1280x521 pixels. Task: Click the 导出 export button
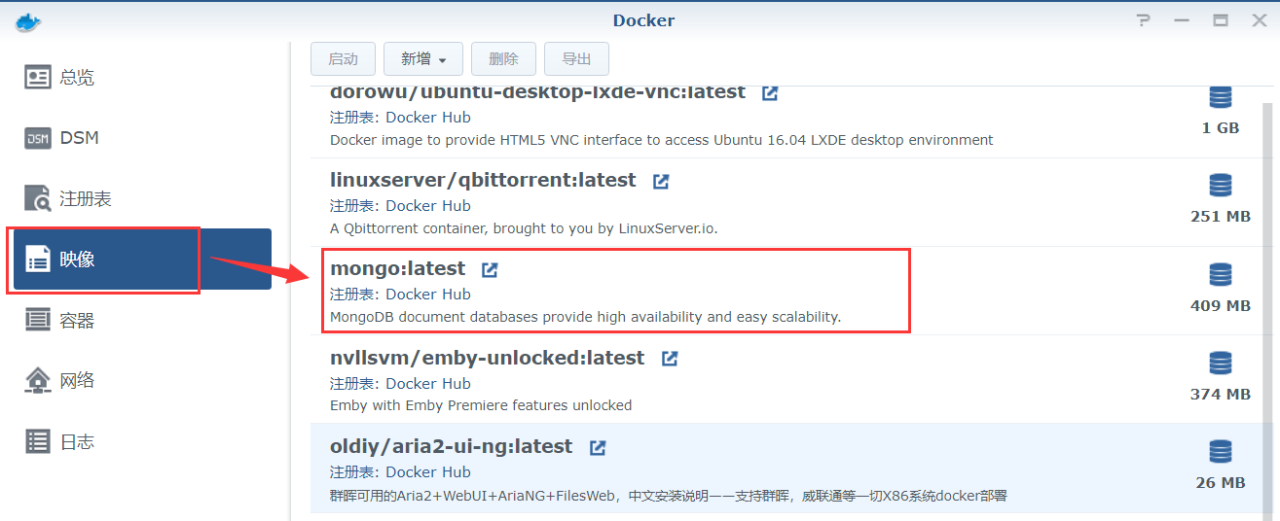pos(577,59)
